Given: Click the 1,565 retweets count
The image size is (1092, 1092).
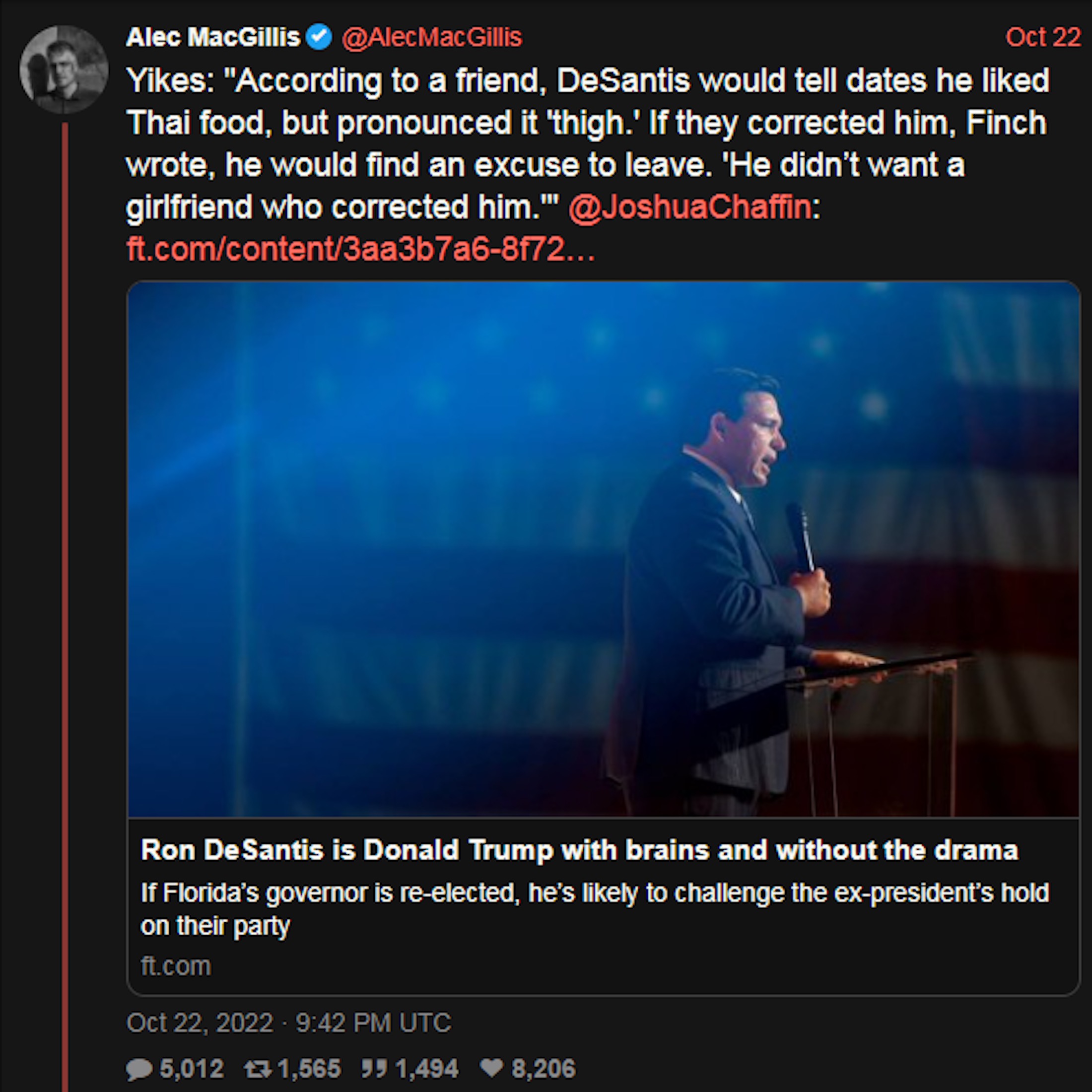Looking at the screenshot, I should click(309, 1069).
